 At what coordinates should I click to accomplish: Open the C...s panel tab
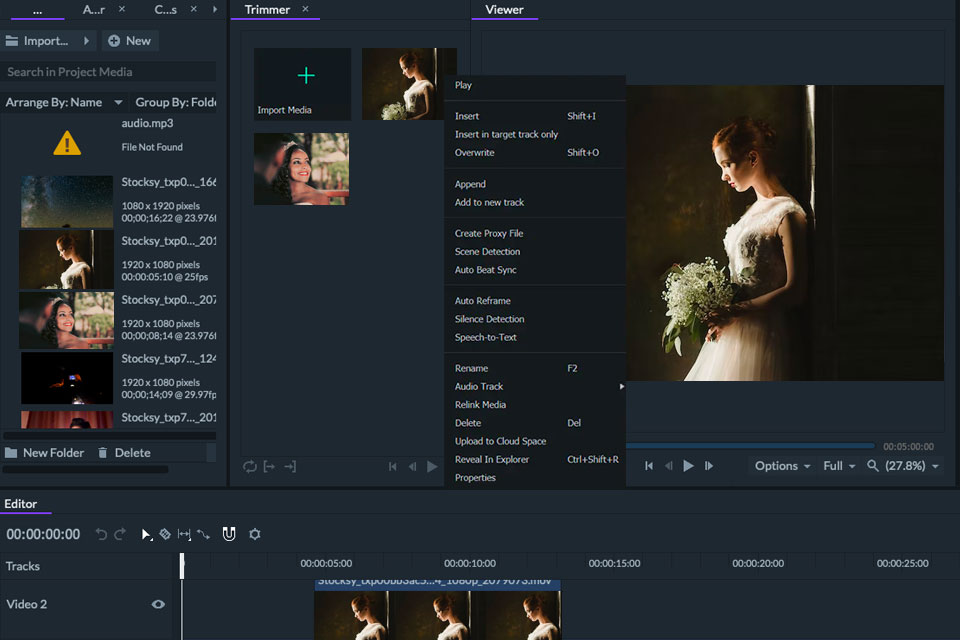pos(165,10)
